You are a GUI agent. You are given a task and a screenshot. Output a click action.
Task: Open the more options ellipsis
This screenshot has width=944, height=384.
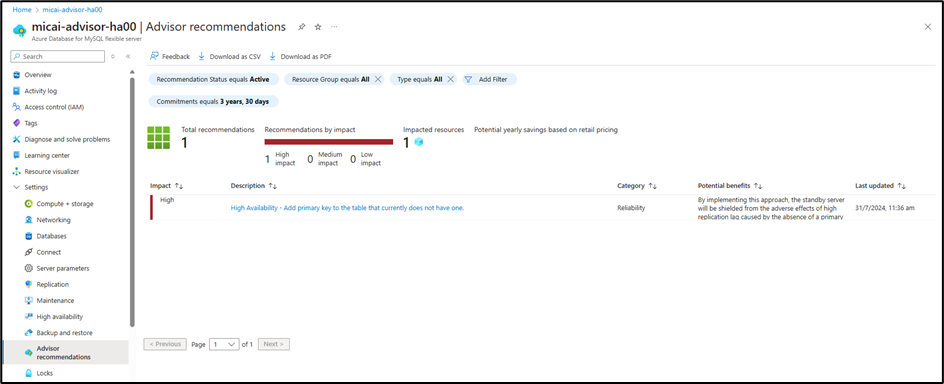[334, 27]
